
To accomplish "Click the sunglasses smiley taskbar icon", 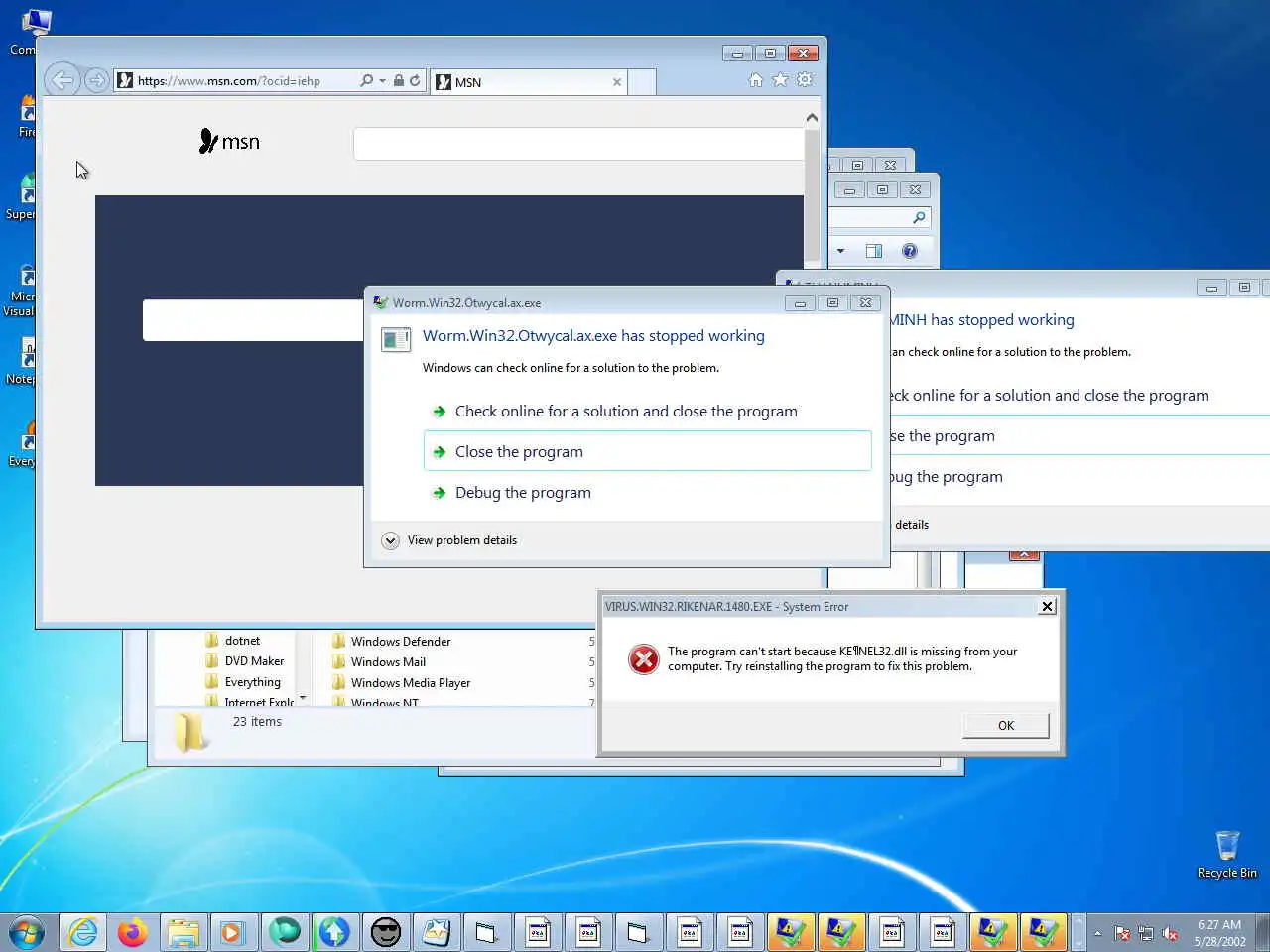I will point(386,932).
